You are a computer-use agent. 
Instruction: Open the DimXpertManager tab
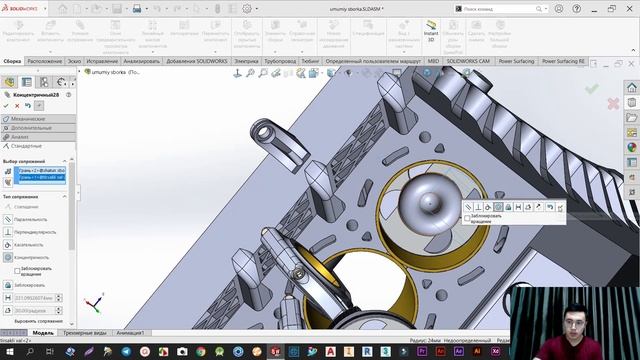click(61, 82)
